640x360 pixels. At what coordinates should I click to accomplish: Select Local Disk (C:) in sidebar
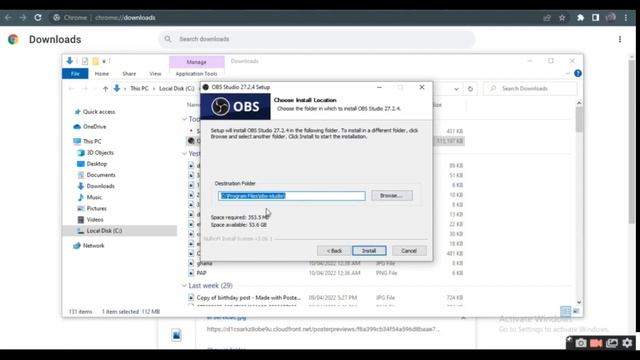pos(120,231)
